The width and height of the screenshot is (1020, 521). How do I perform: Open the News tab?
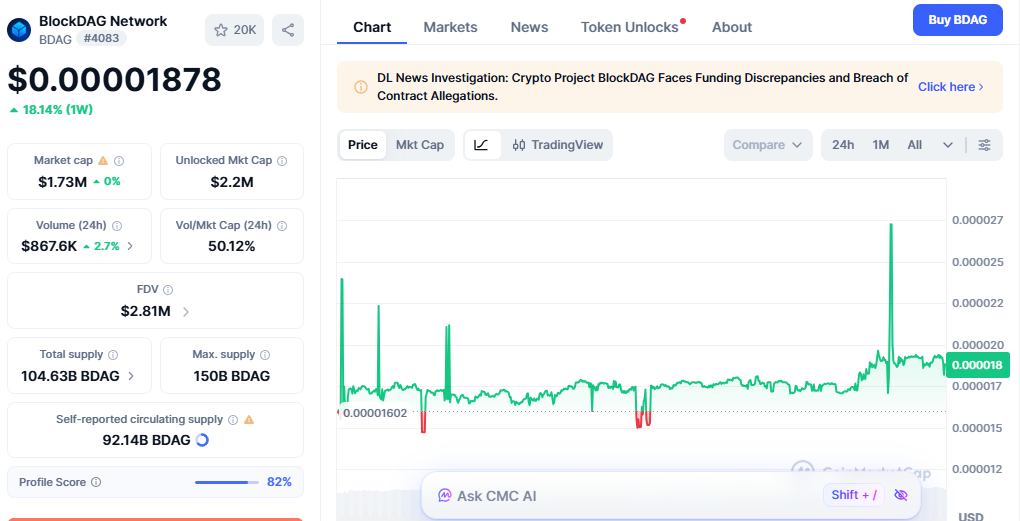[x=529, y=27]
